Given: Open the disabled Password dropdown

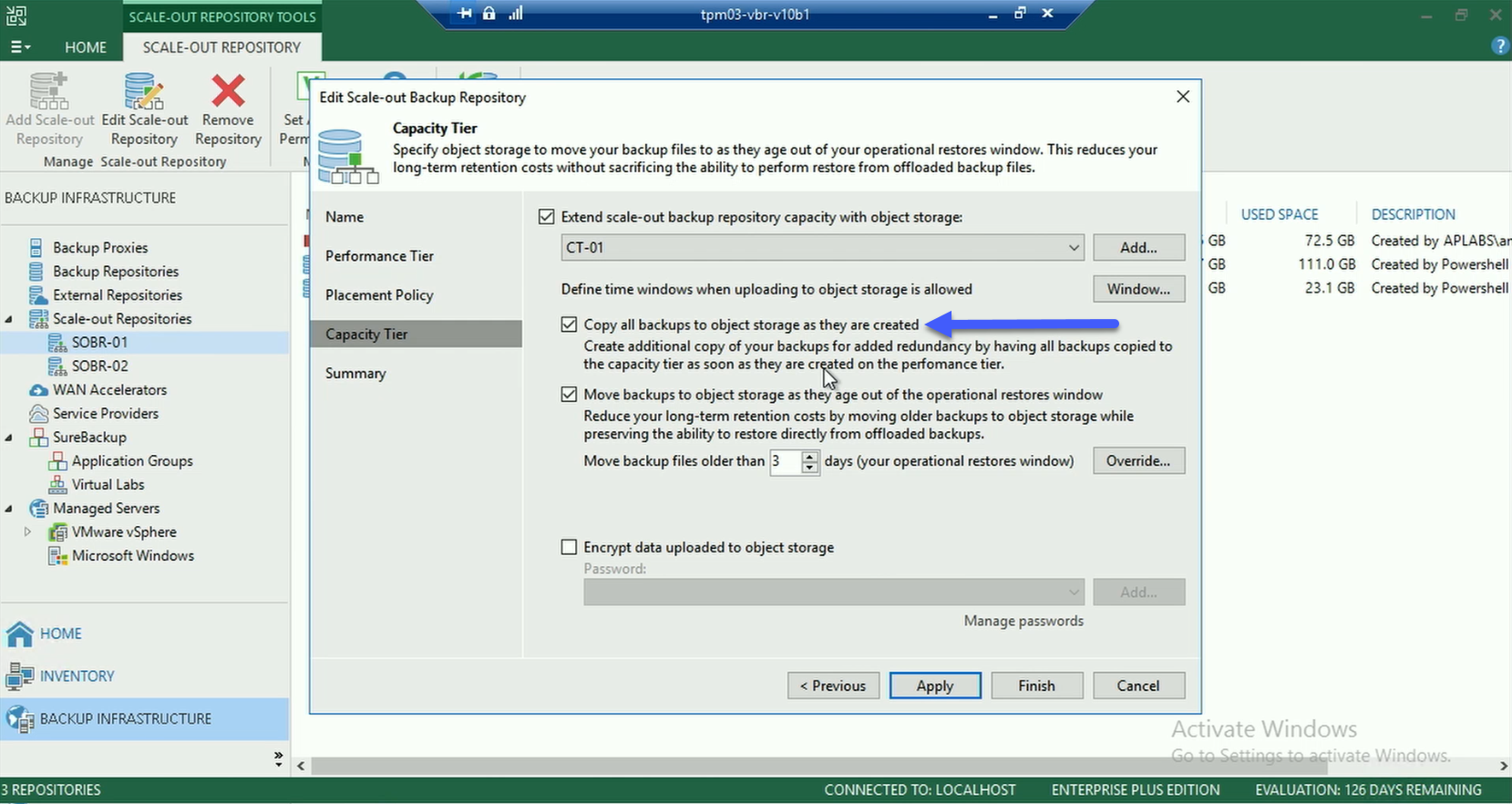Looking at the screenshot, I should click(x=833, y=593).
